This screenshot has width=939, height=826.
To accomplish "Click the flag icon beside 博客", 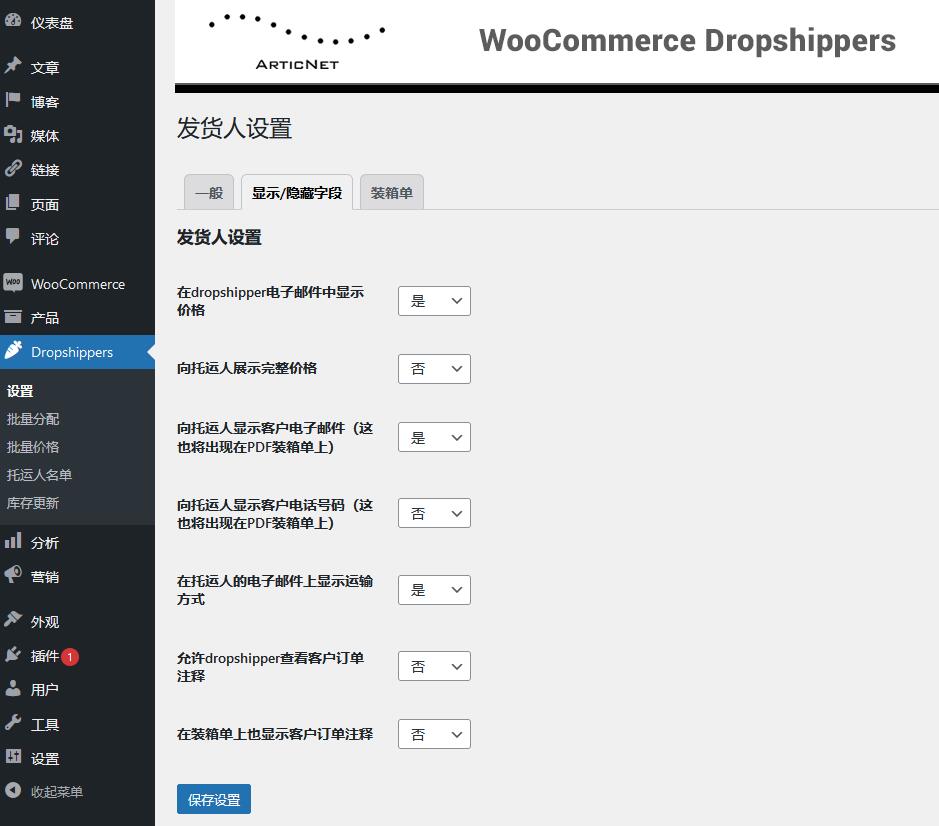I will click(x=13, y=99).
